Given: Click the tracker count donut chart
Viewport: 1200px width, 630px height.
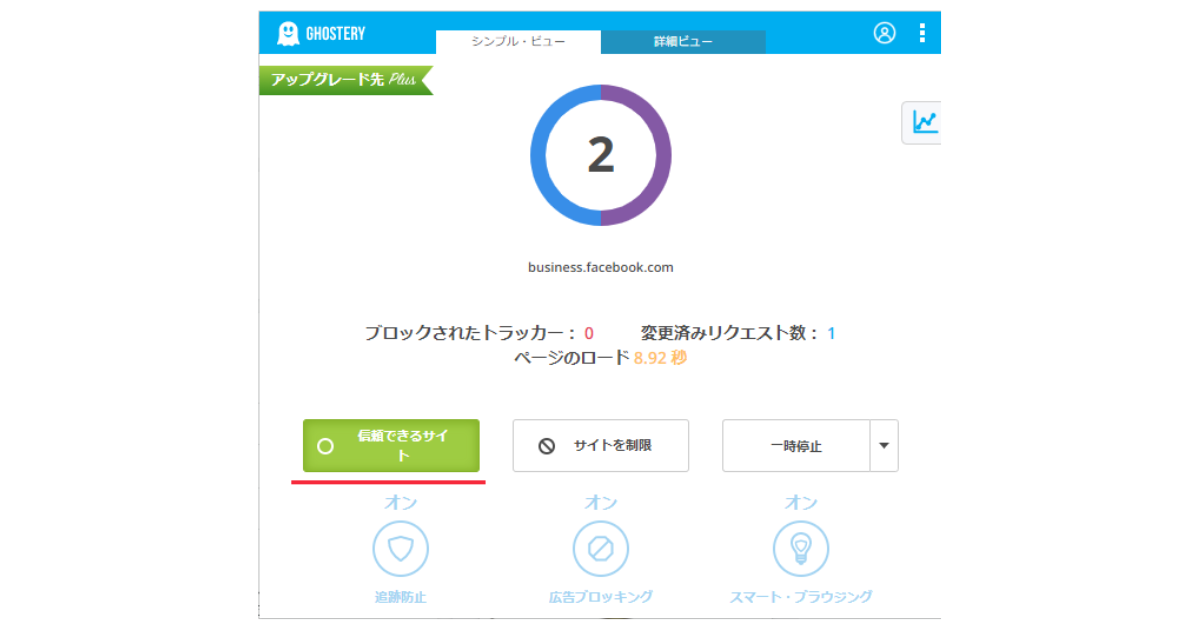Looking at the screenshot, I should 601,155.
